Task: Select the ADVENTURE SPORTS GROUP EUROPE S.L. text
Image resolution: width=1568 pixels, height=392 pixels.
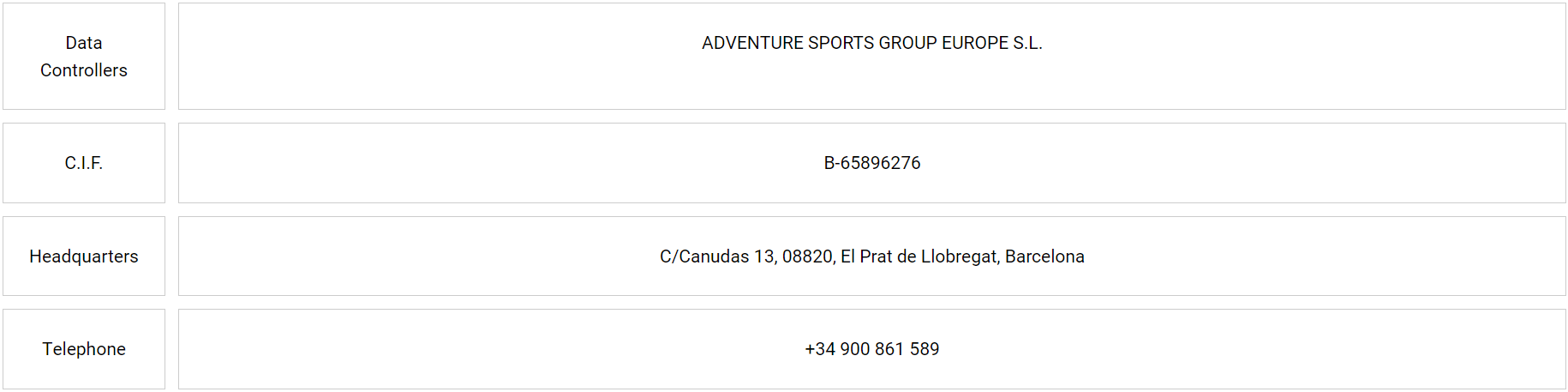Action: 871,43
